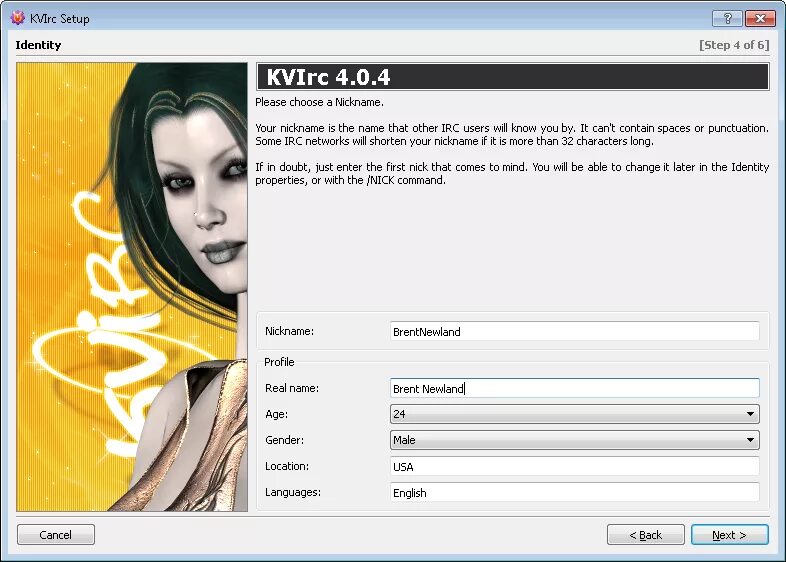Click the 'Gender:' label

tap(284, 440)
